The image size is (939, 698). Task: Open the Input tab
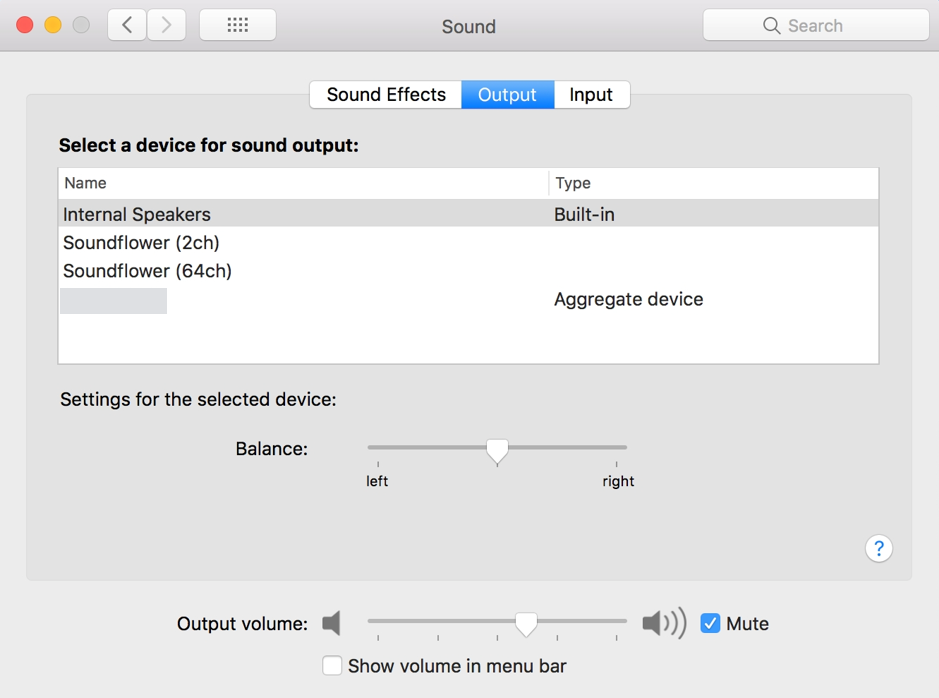click(591, 95)
